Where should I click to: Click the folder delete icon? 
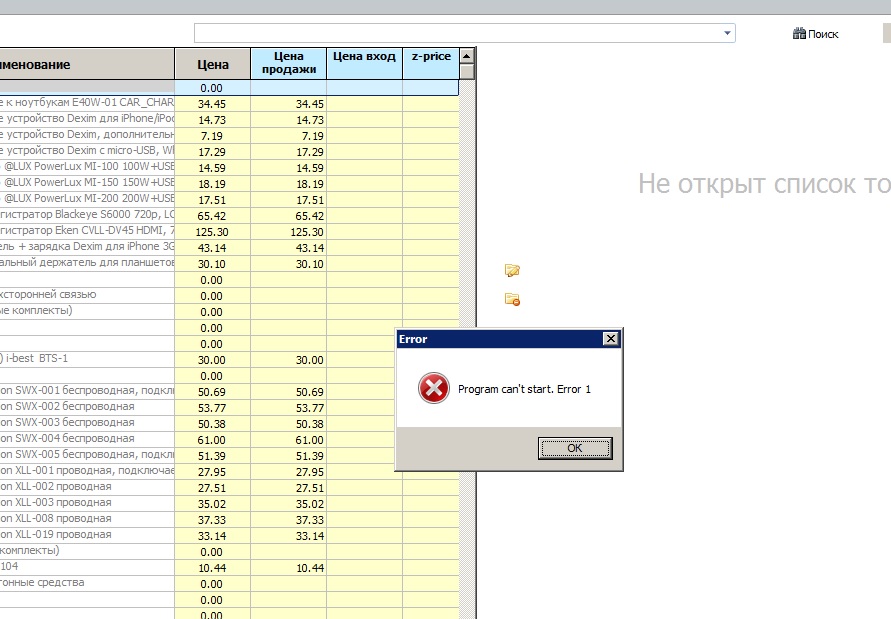pos(512,300)
